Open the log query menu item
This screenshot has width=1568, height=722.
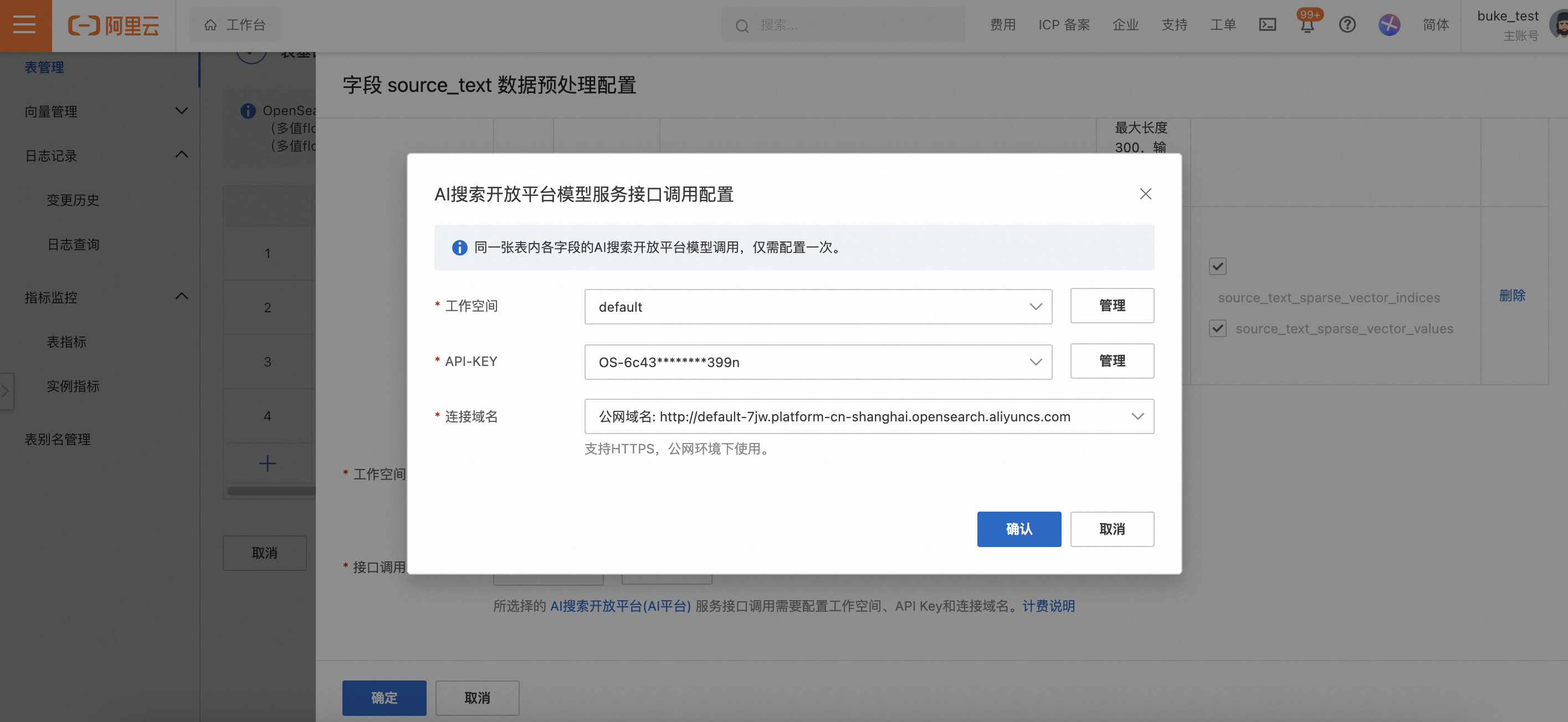[x=73, y=245]
